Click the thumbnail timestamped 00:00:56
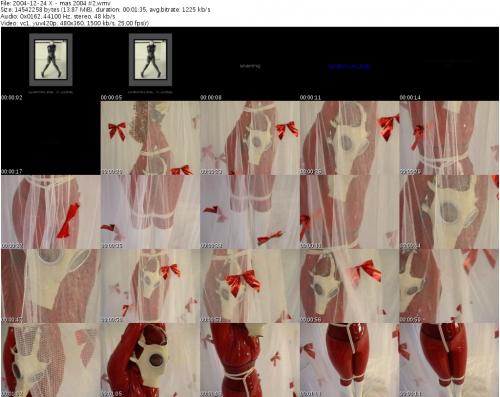 pyautogui.click(x=349, y=286)
